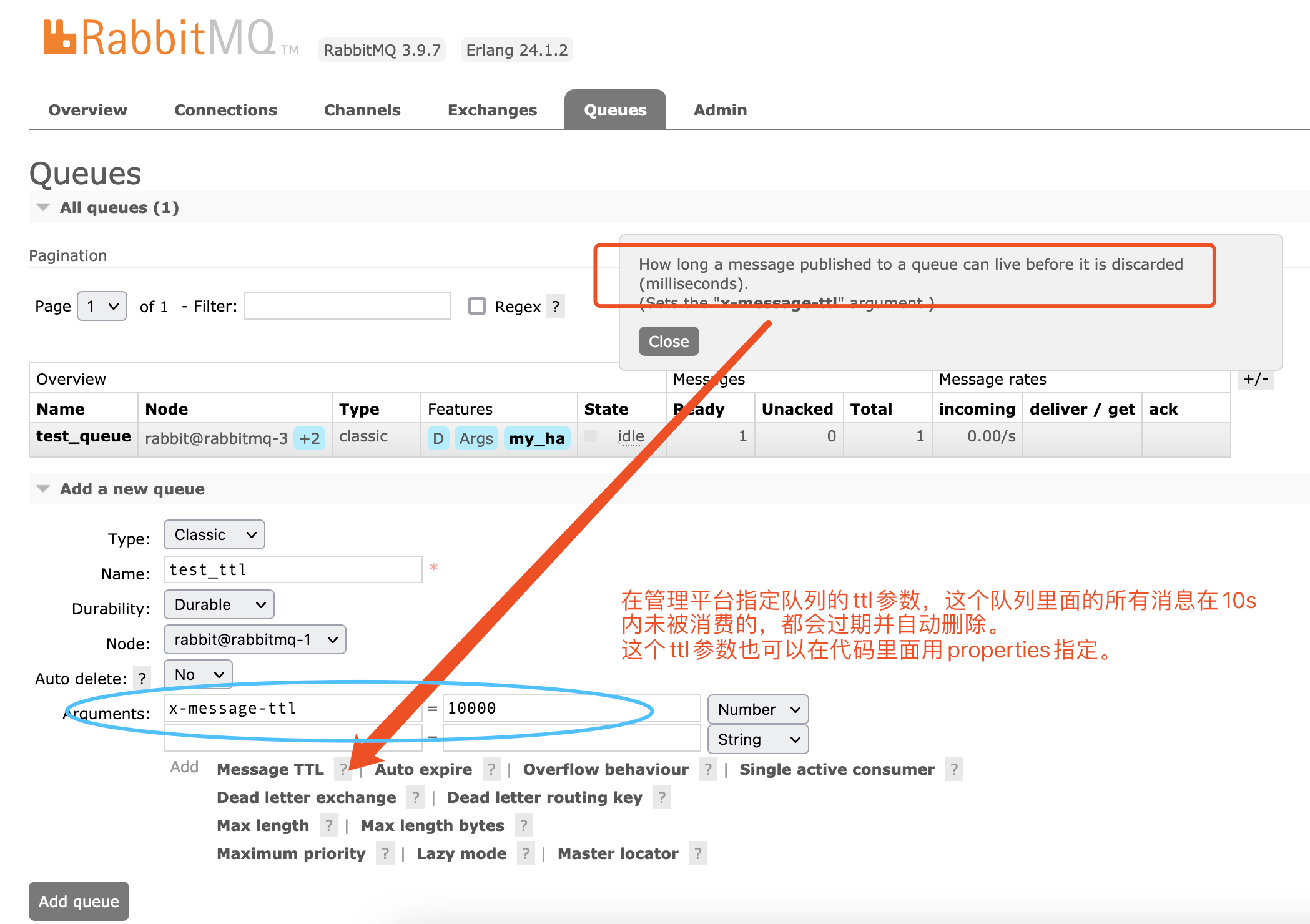The width and height of the screenshot is (1310, 924).
Task: Click the Auto expire argument link
Action: [x=423, y=769]
